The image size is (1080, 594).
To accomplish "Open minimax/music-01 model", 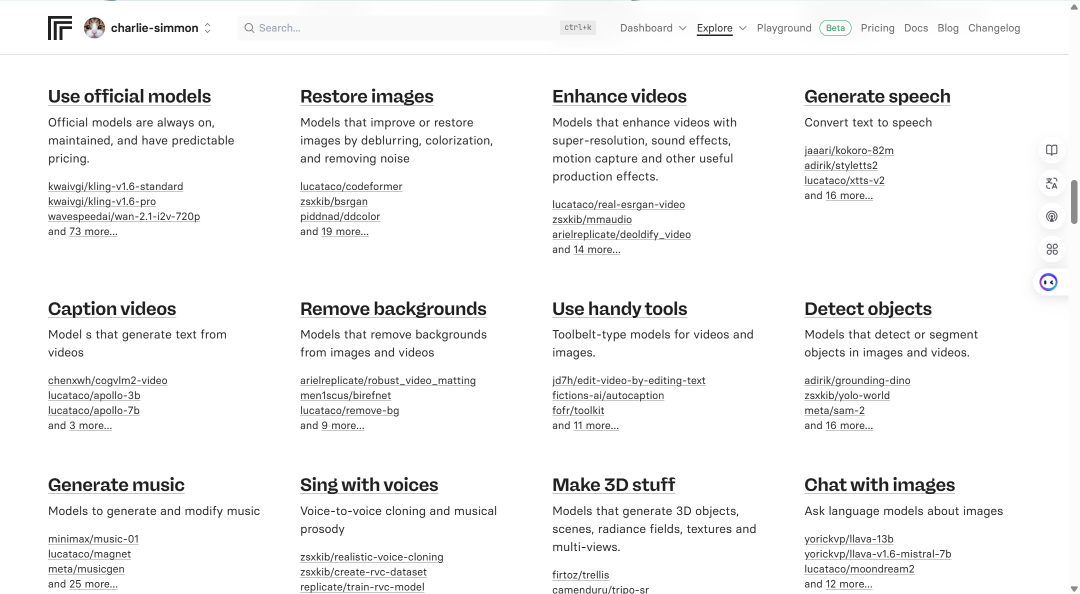I will point(94,539).
